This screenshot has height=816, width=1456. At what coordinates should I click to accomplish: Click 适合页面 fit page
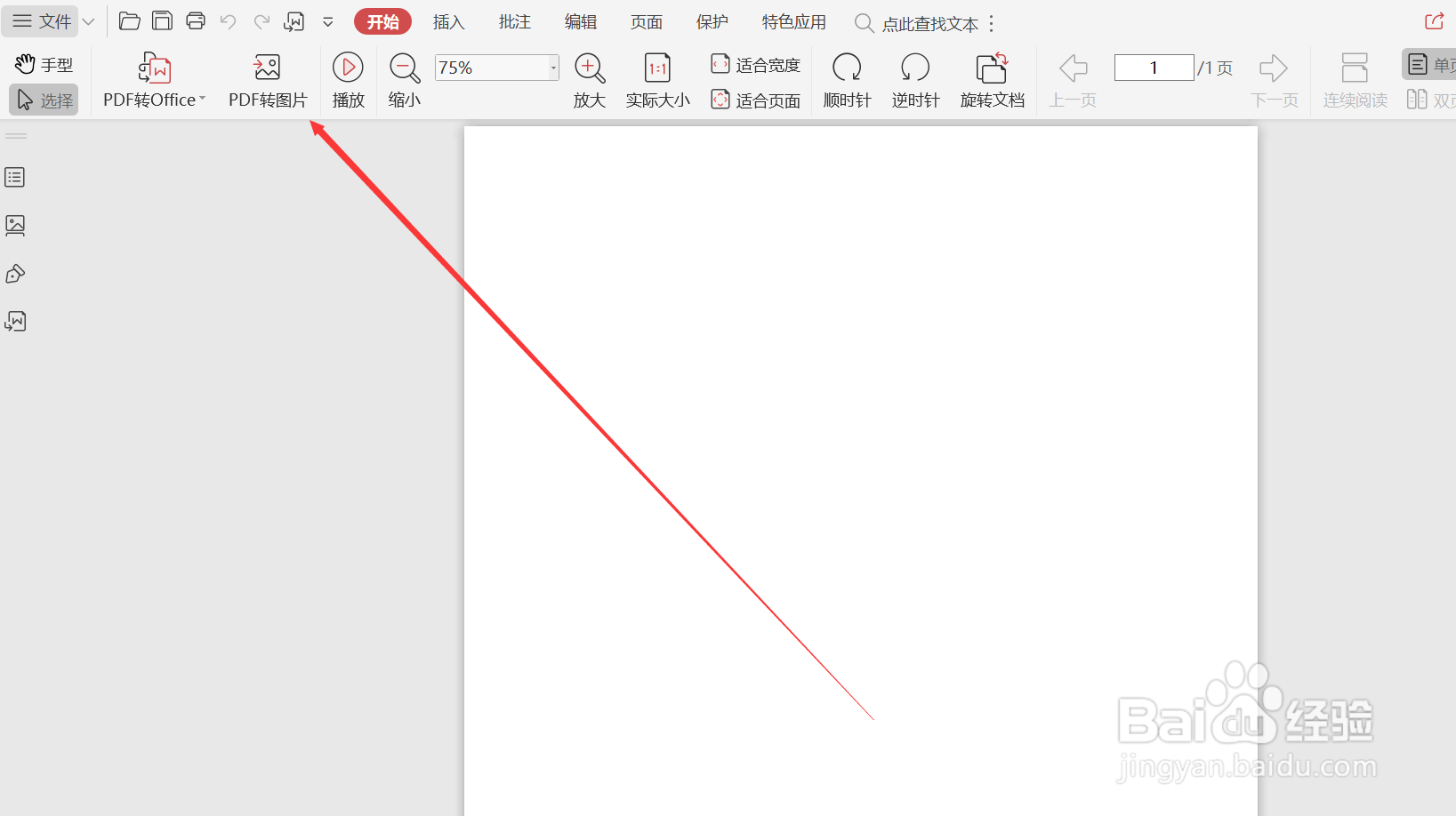[756, 100]
